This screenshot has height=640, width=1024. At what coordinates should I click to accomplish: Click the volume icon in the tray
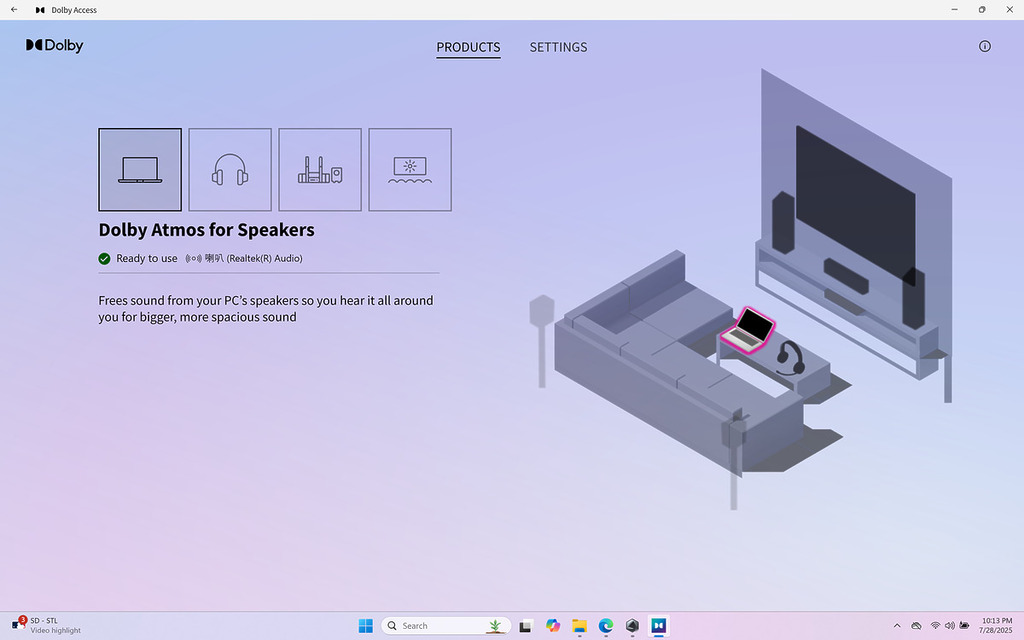pyautogui.click(x=950, y=626)
